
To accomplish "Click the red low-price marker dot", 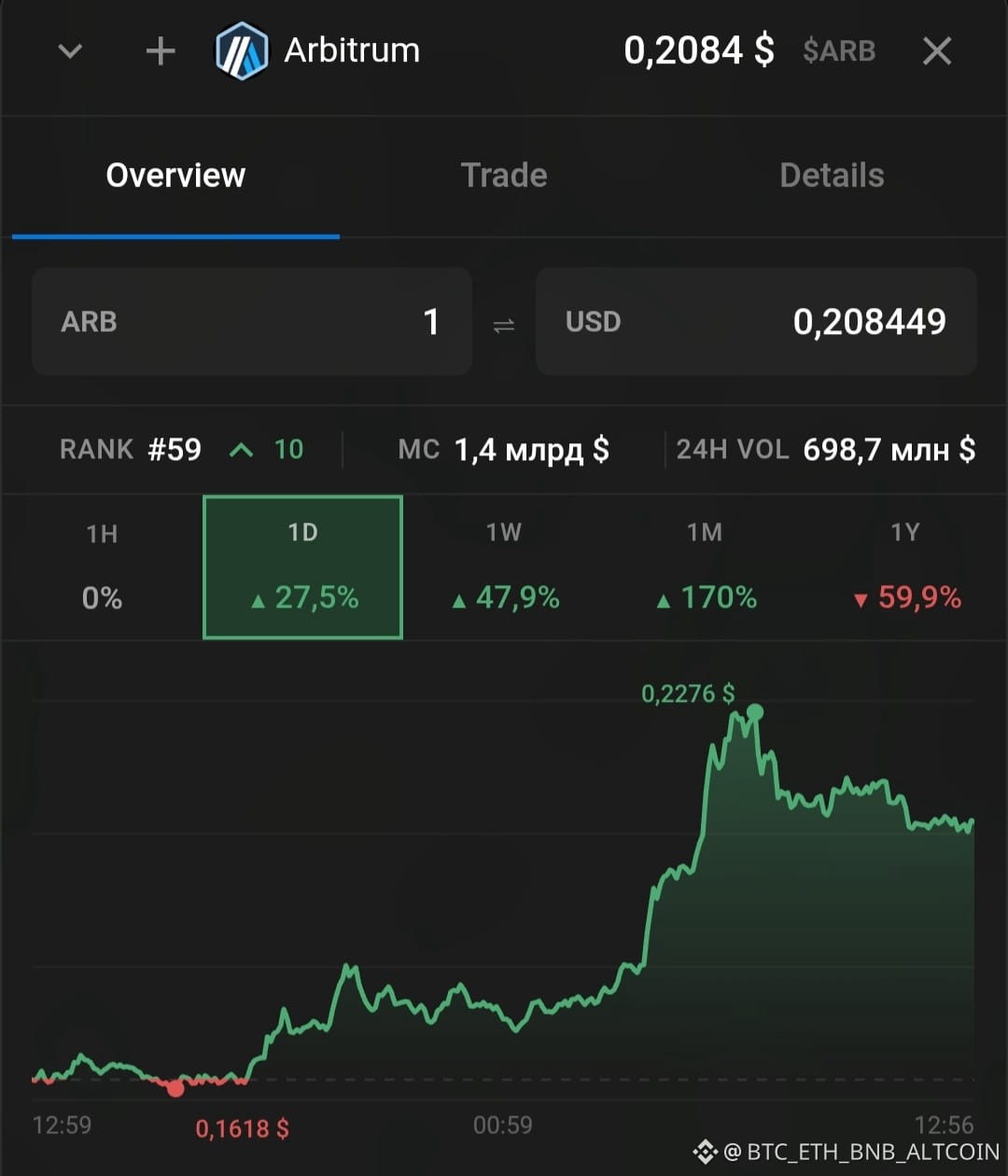I will pos(175,1087).
